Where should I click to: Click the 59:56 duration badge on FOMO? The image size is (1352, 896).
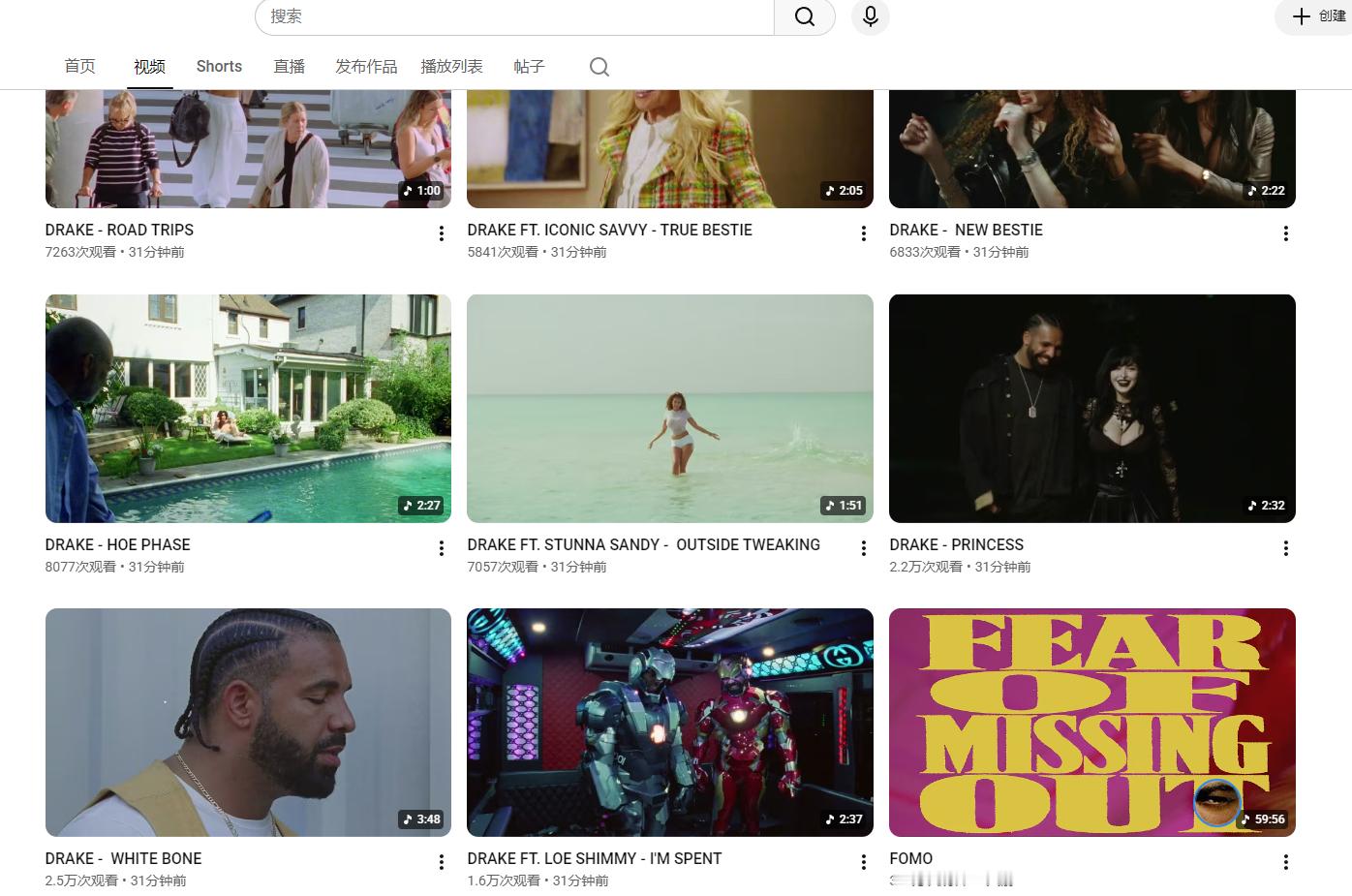pyautogui.click(x=1262, y=819)
